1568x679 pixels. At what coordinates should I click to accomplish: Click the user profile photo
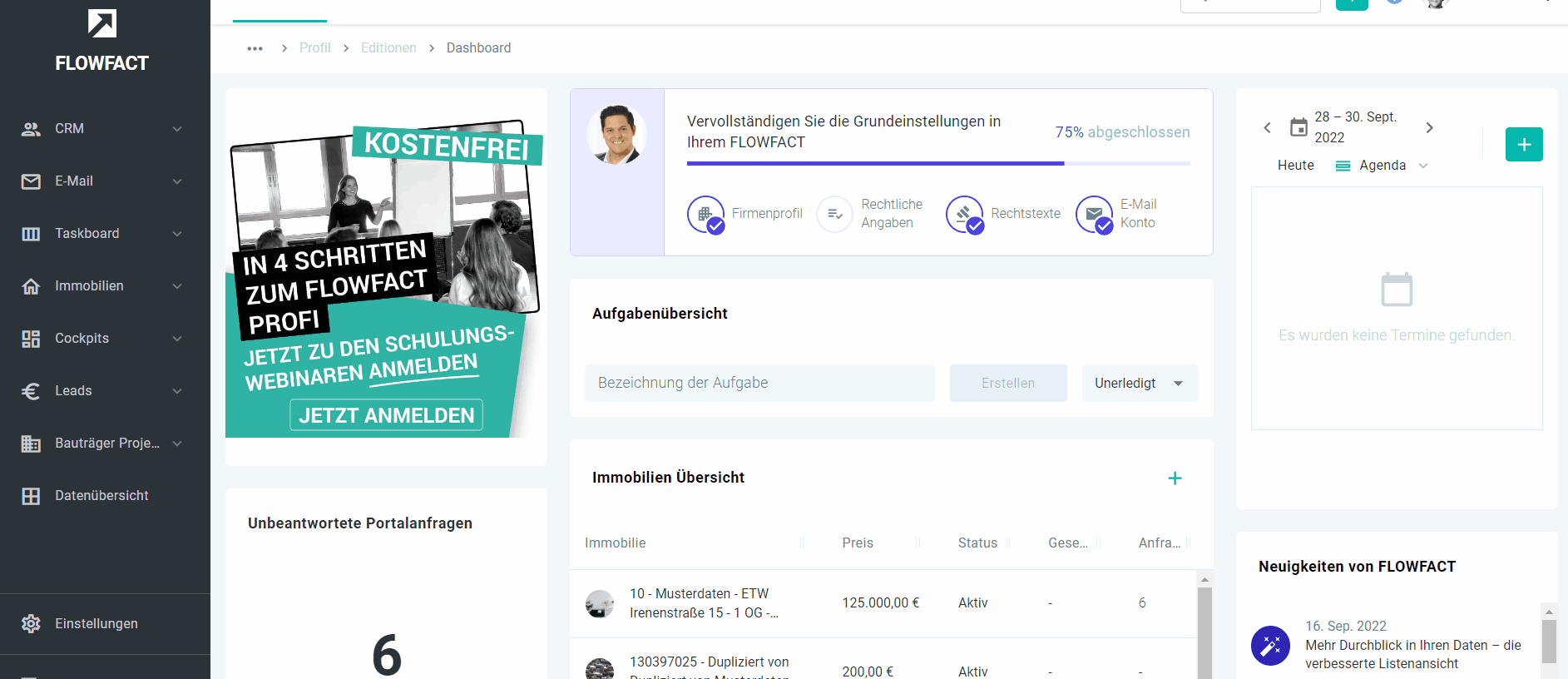point(616,135)
